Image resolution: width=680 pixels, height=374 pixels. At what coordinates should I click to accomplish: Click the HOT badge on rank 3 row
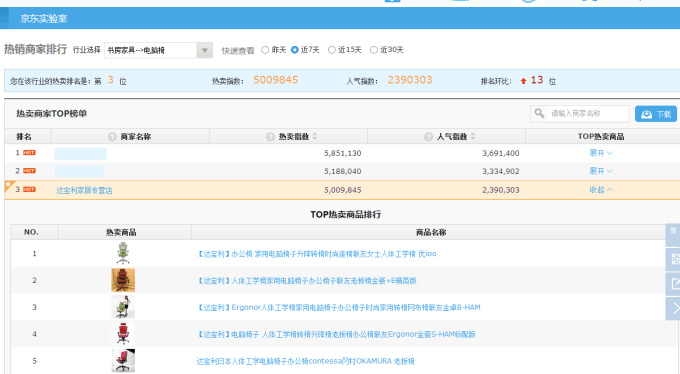click(x=29, y=190)
